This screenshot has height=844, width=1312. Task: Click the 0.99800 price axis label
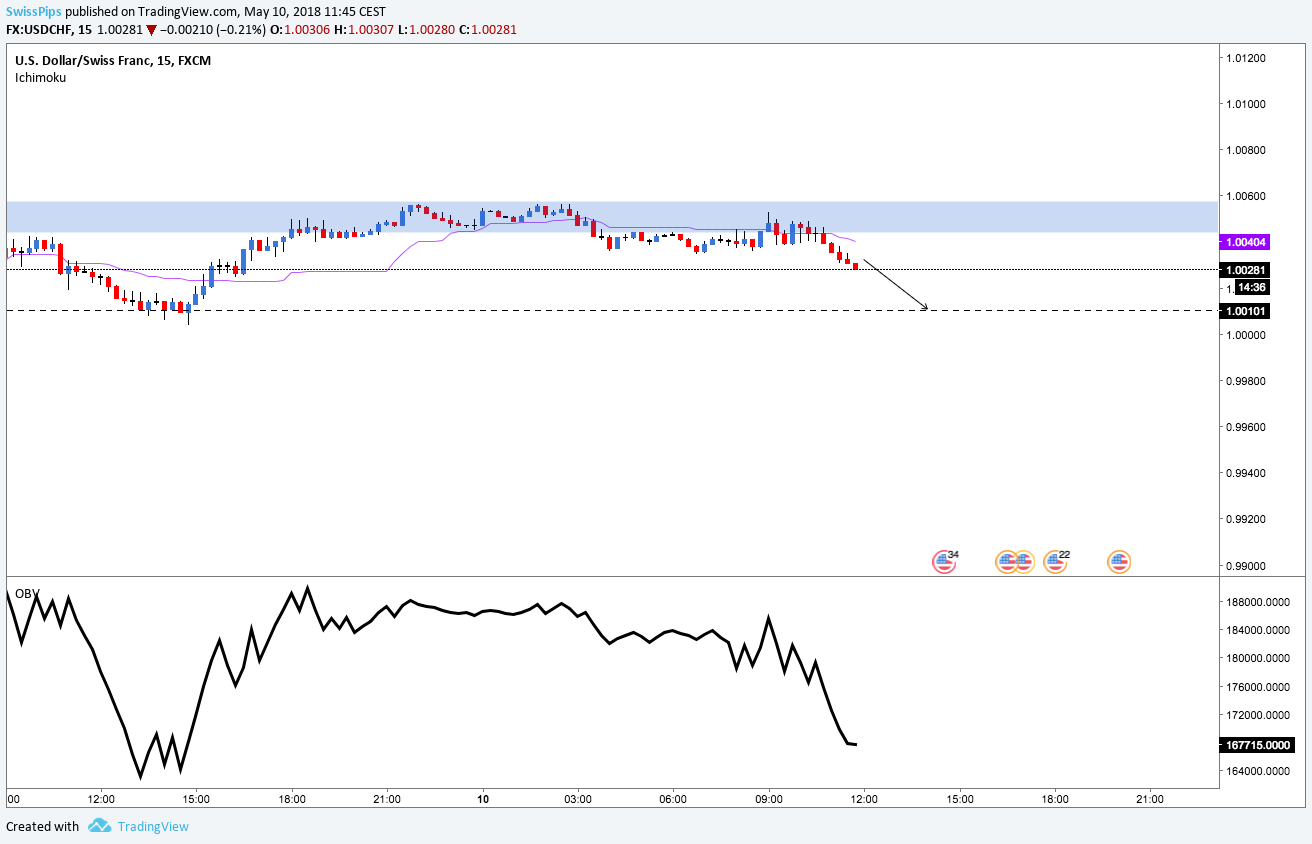tap(1246, 381)
